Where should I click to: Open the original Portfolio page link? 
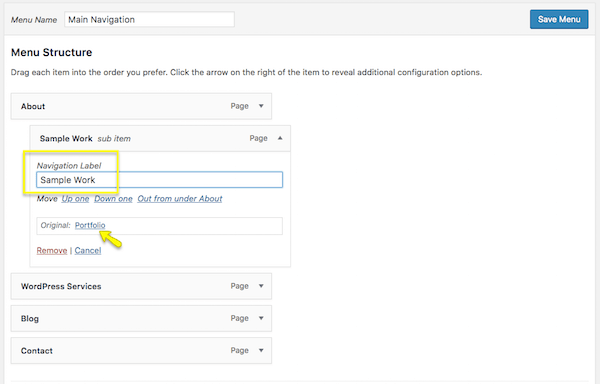coord(90,225)
